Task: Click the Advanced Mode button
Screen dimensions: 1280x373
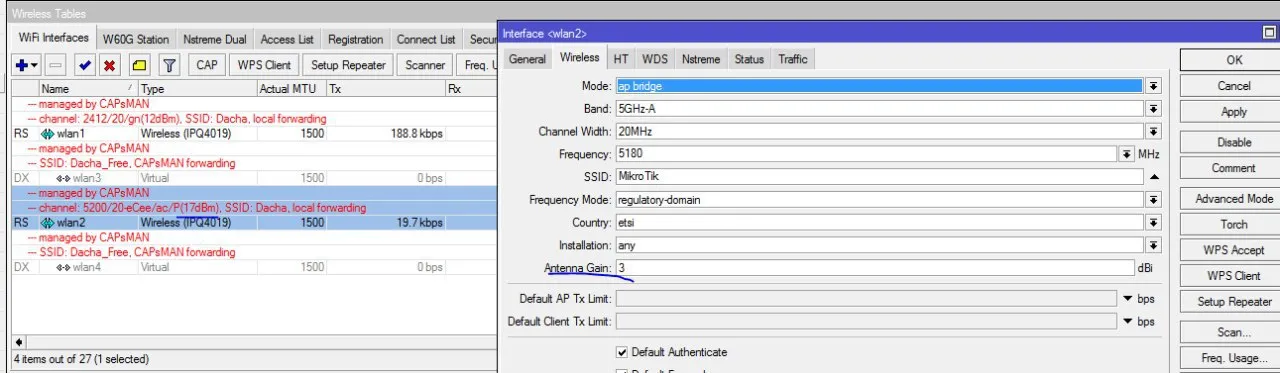Action: point(1234,198)
